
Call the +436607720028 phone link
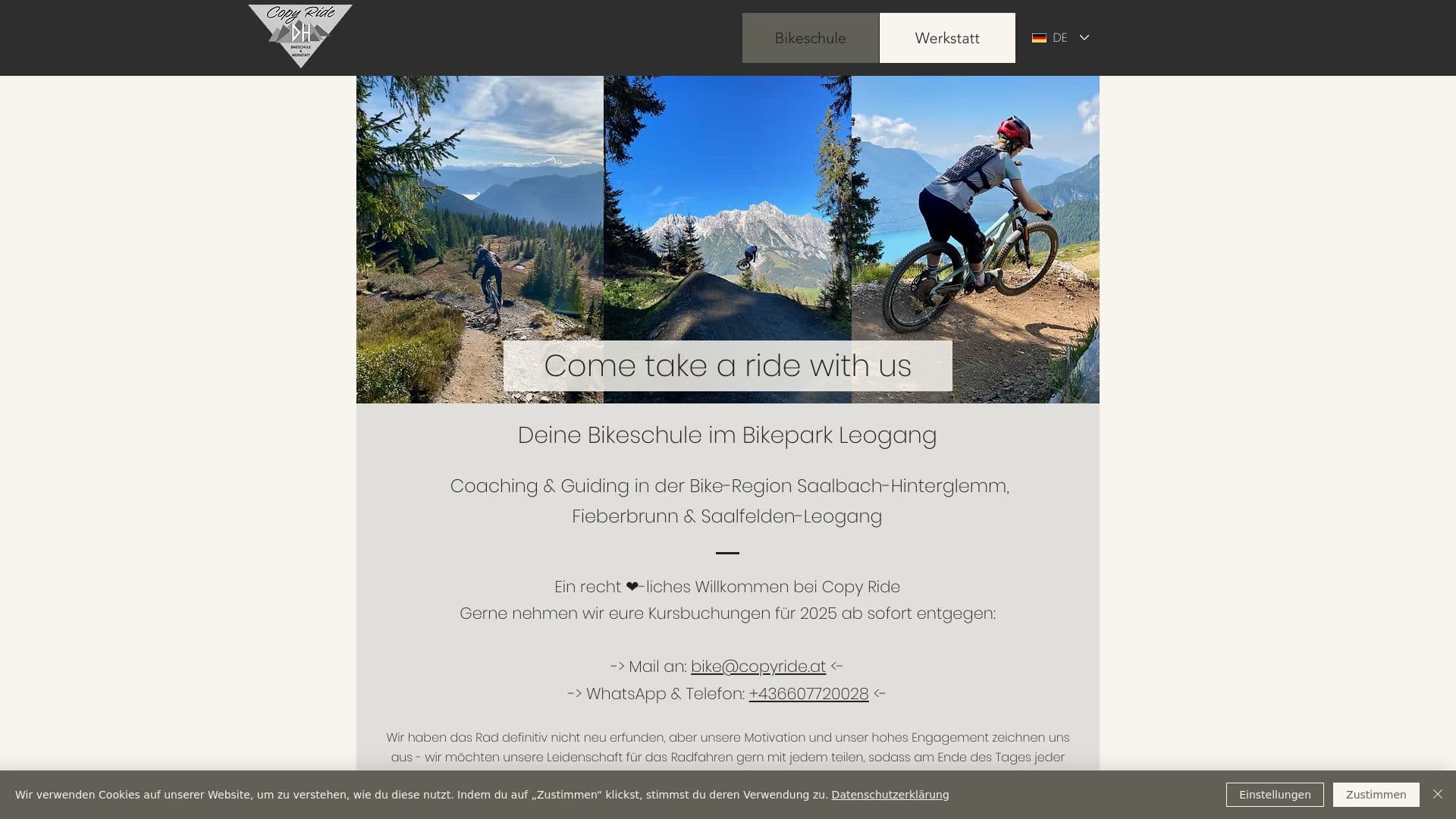click(x=808, y=694)
